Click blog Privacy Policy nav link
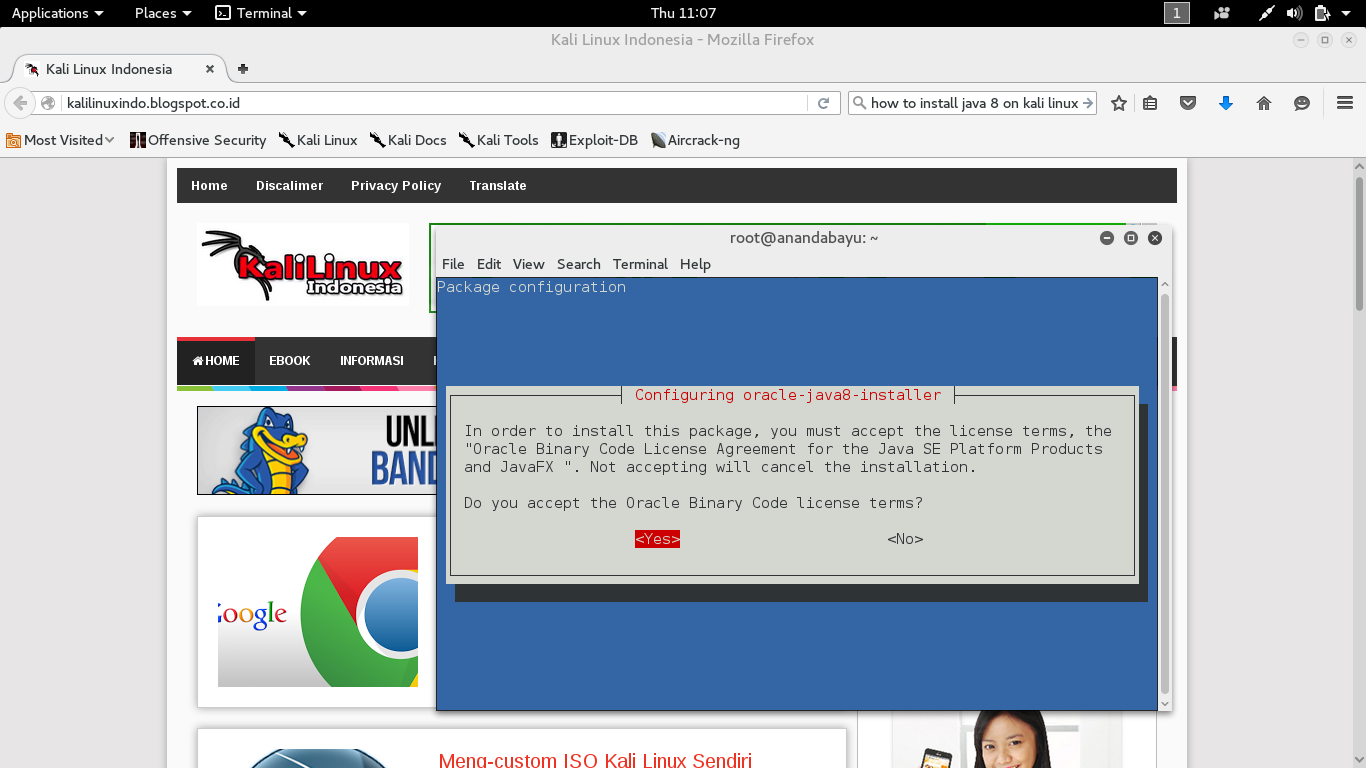This screenshot has width=1366, height=768. [396, 186]
